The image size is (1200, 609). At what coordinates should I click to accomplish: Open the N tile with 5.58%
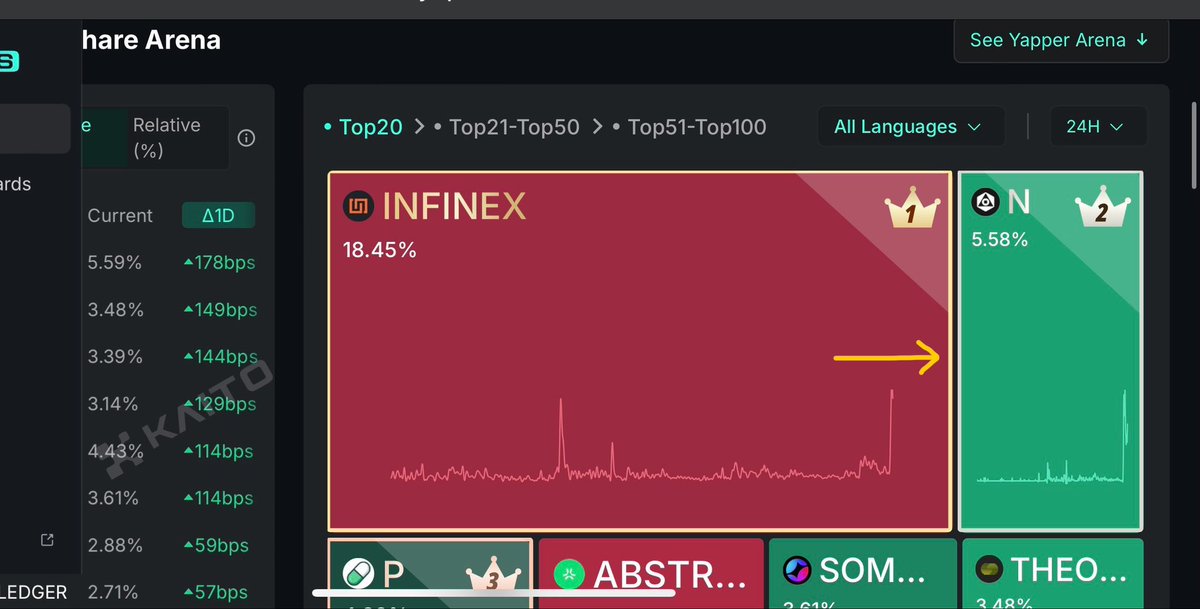(x=1050, y=351)
